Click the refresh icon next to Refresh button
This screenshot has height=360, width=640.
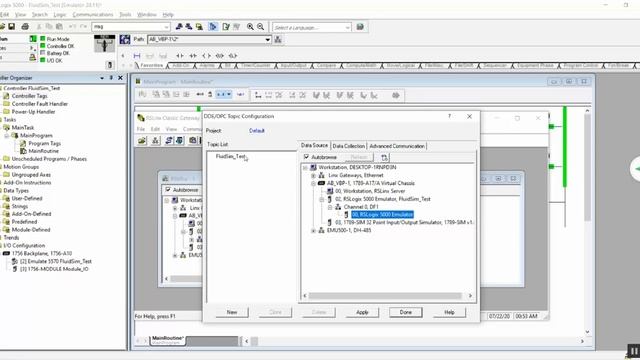point(384,157)
